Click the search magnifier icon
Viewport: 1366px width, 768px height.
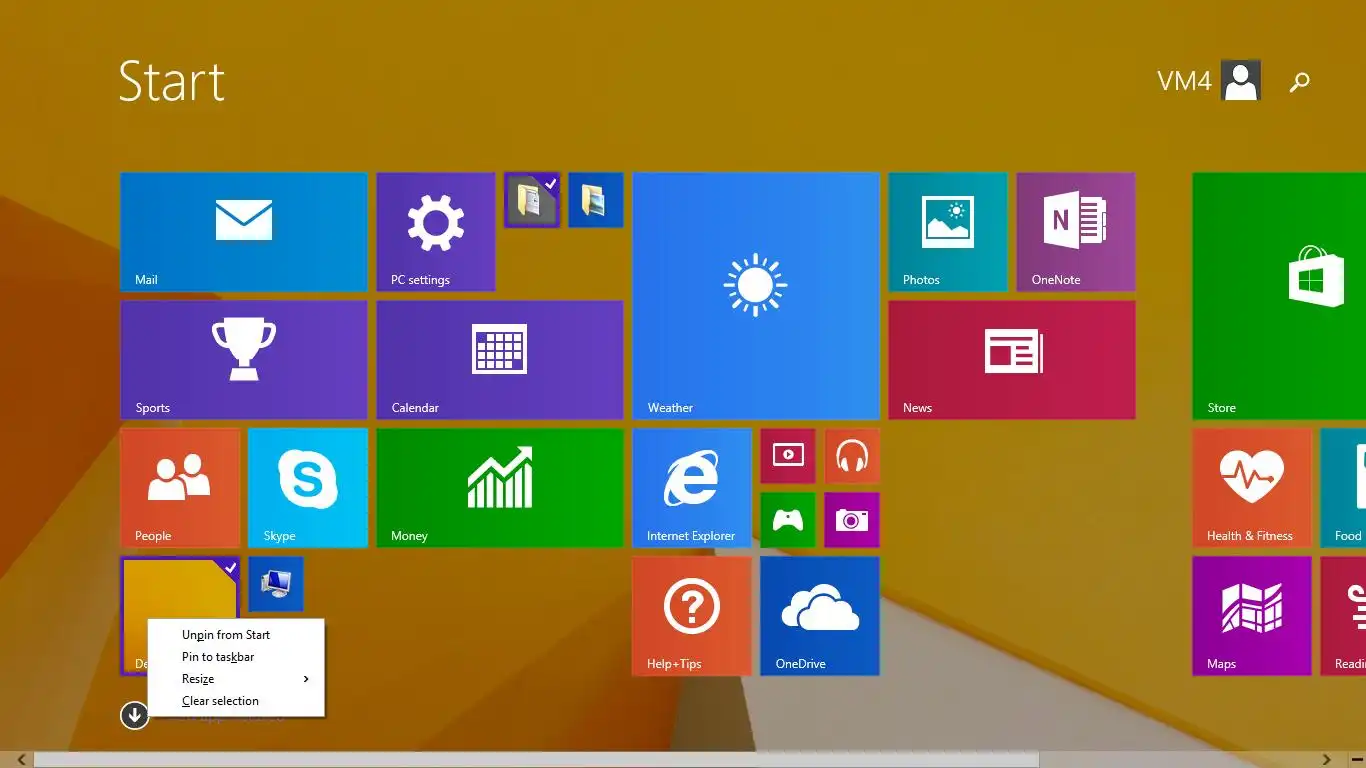tap(1299, 82)
